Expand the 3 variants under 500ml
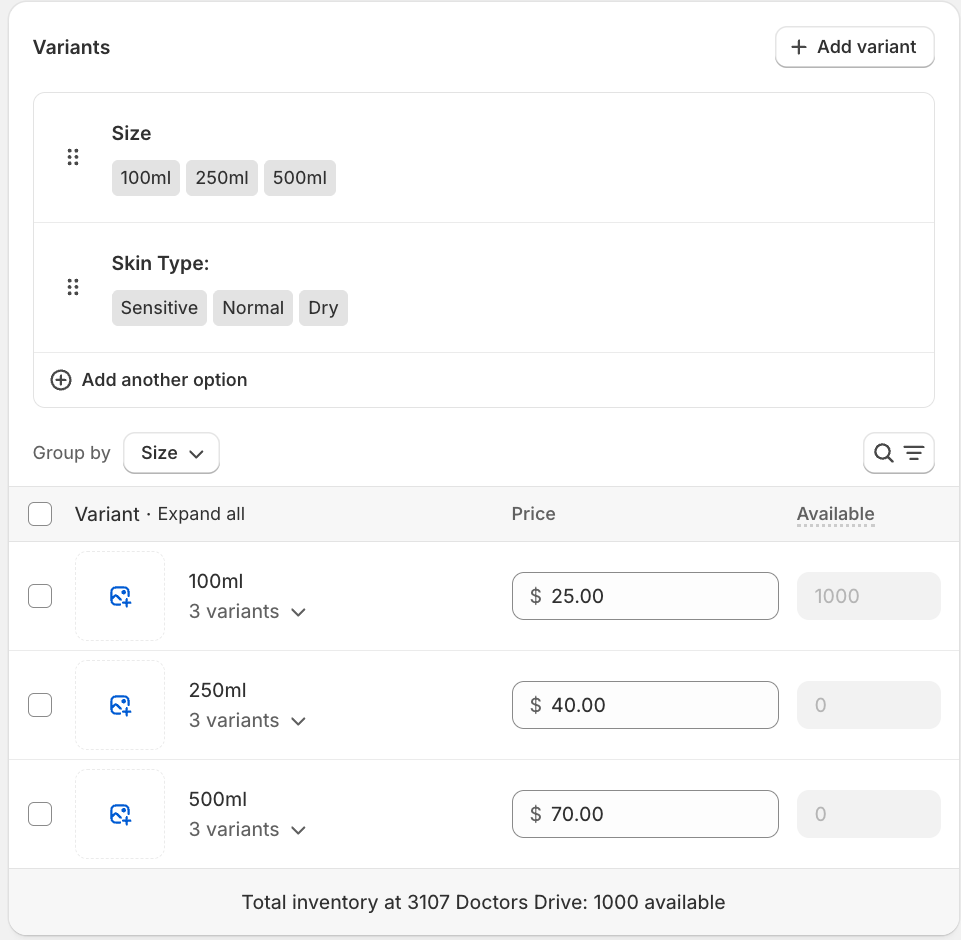The width and height of the screenshot is (961, 940). (247, 829)
